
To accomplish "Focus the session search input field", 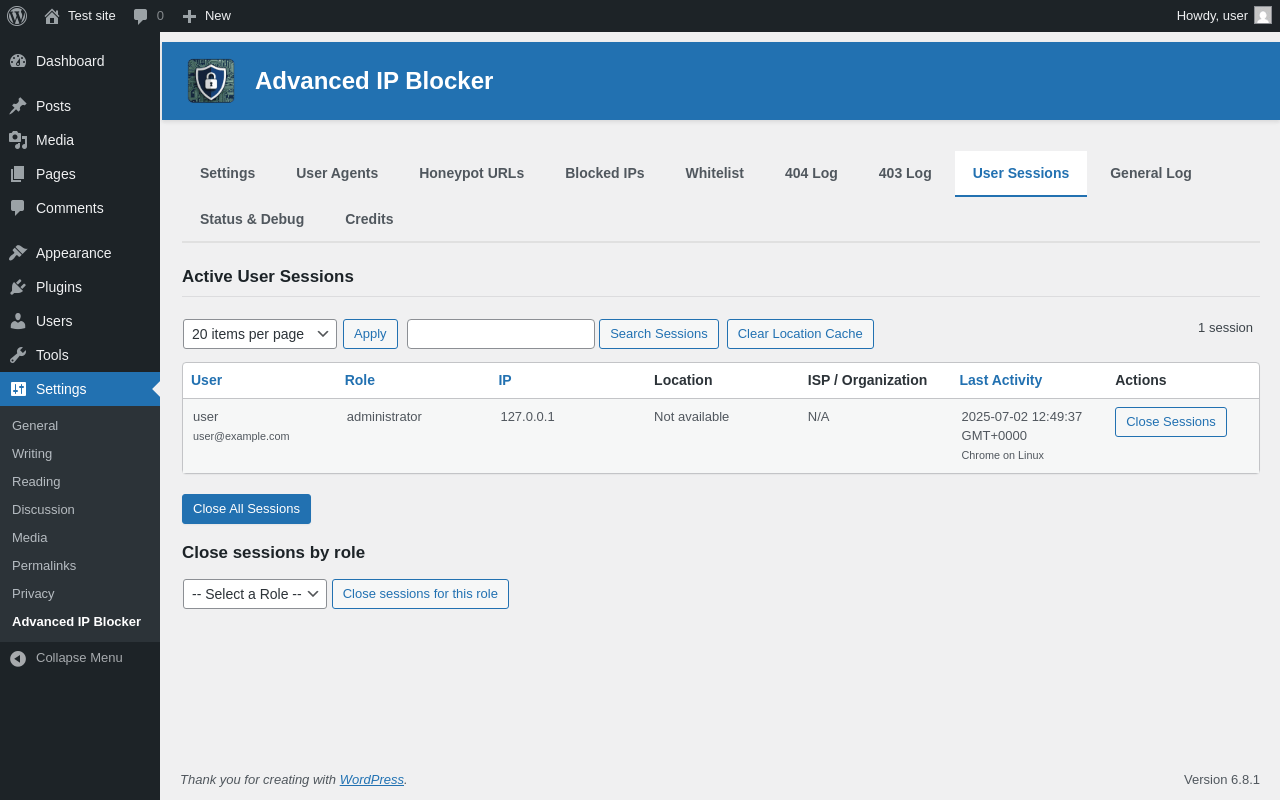I will [501, 334].
